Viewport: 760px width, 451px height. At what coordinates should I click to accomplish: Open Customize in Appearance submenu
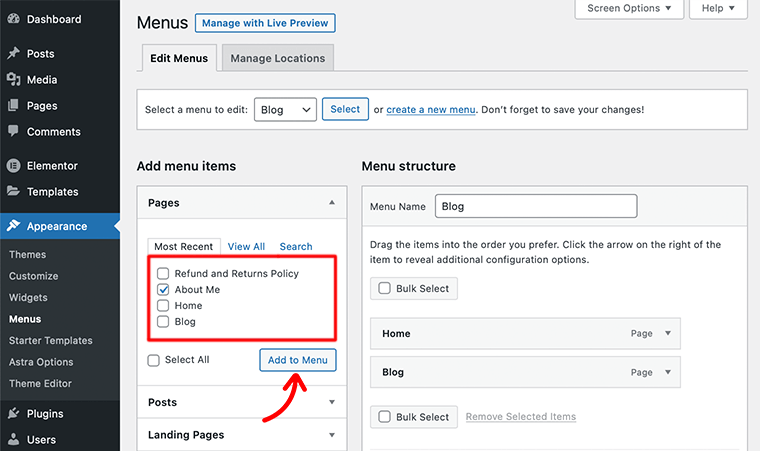point(33,276)
